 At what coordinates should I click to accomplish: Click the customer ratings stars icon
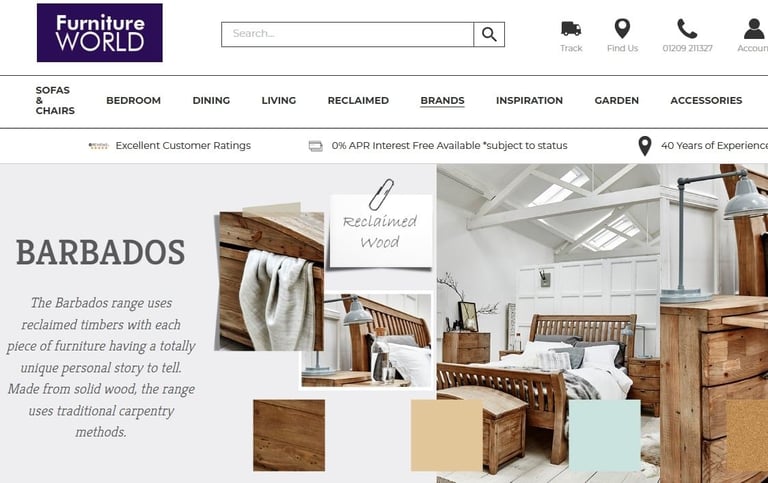[x=98, y=145]
